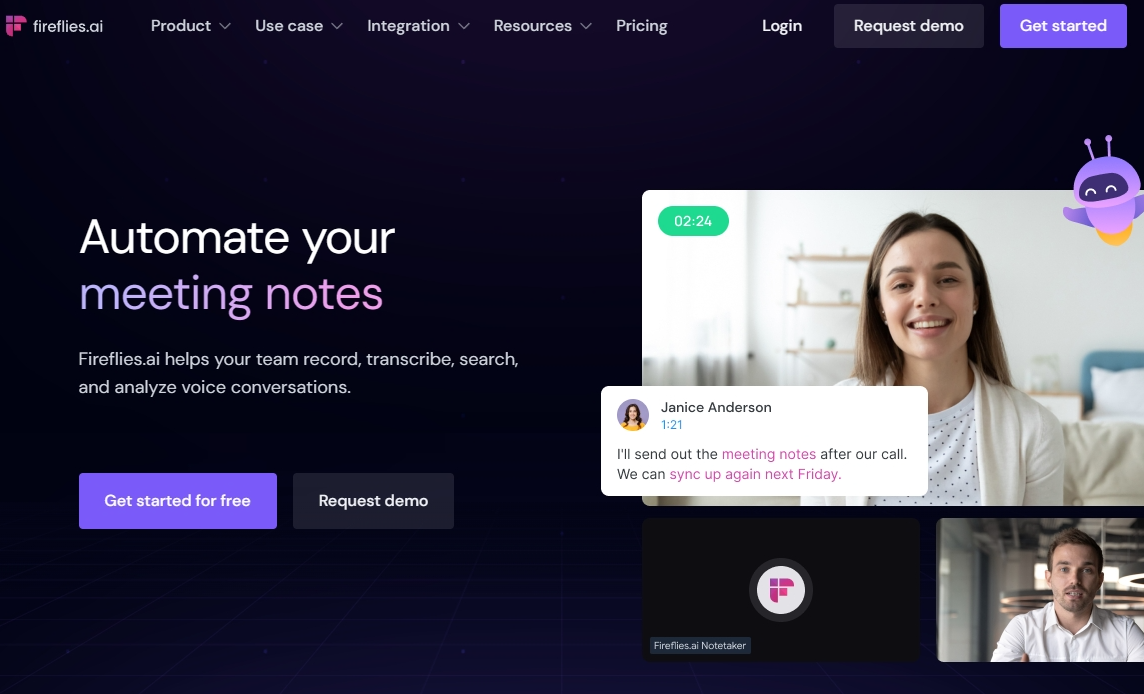
Task: Select the man's video thumbnail
Action: pyautogui.click(x=1040, y=590)
